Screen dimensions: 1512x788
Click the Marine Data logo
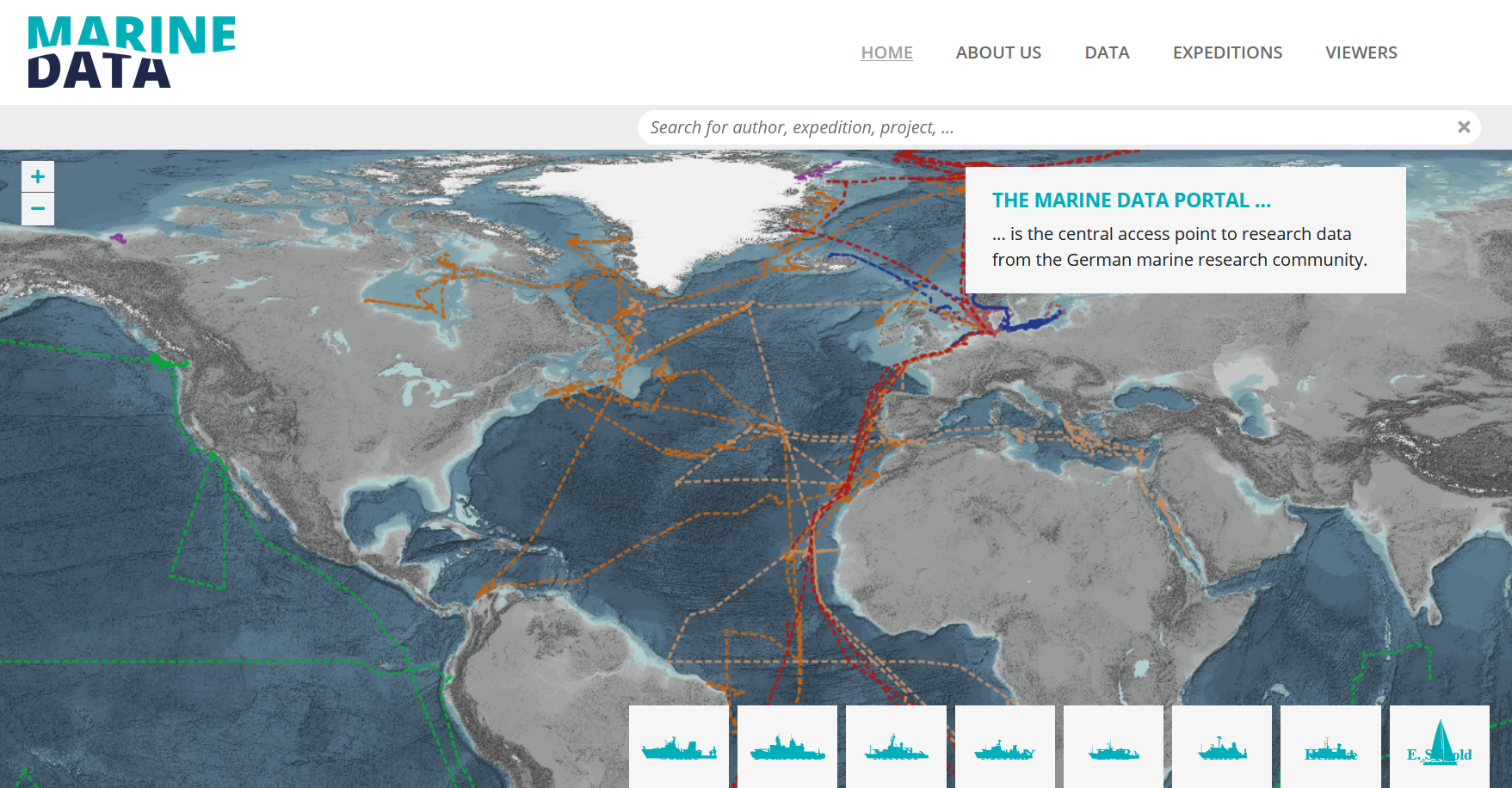(132, 52)
